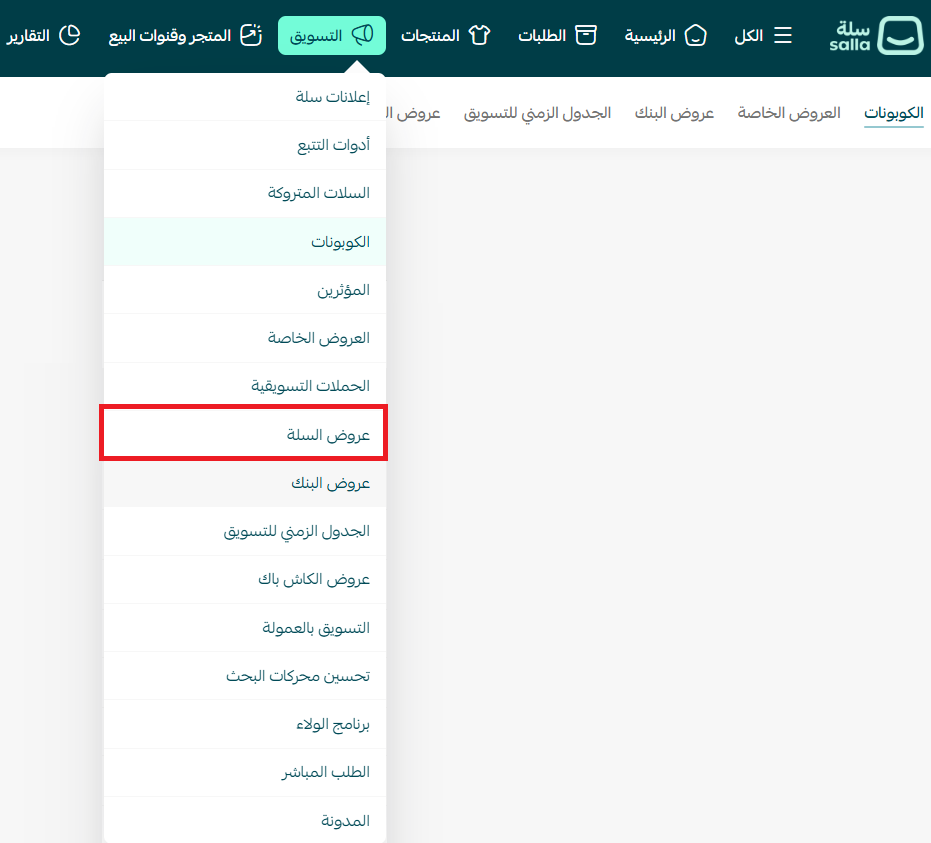Click the megaphone icon in التسويق

363,36
